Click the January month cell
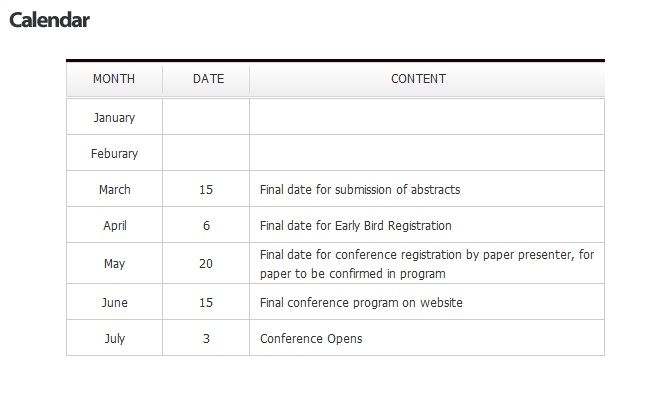Image resolution: width=662 pixels, height=404 pixels. coord(114,117)
